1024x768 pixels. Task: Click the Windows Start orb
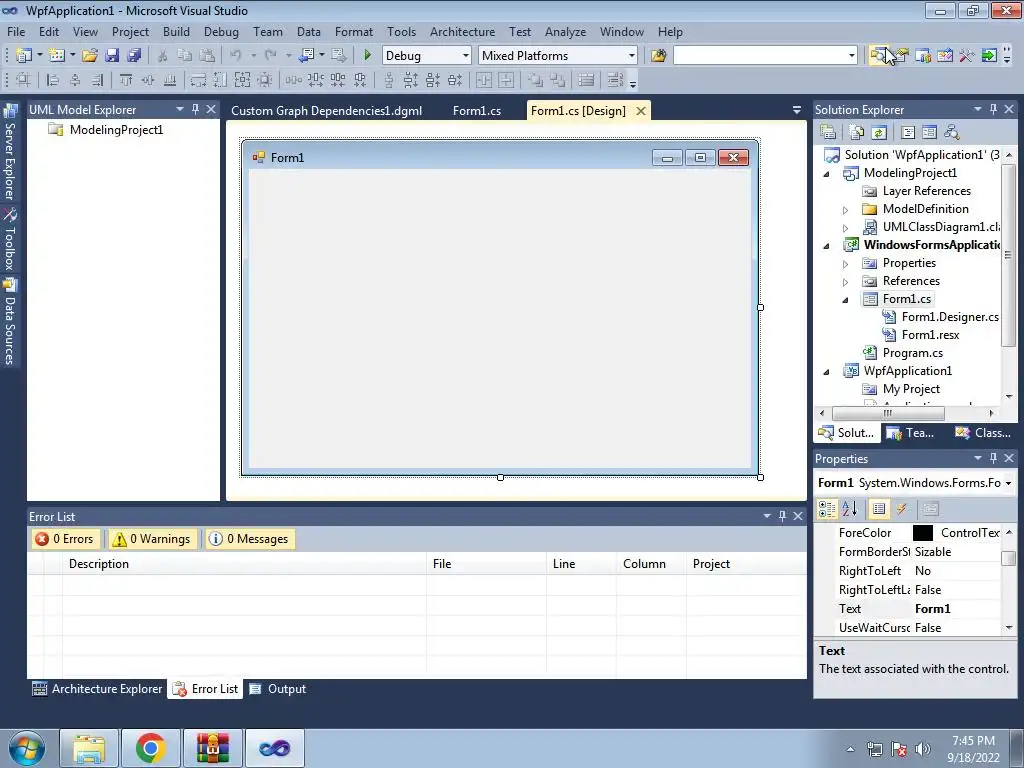[x=27, y=749]
